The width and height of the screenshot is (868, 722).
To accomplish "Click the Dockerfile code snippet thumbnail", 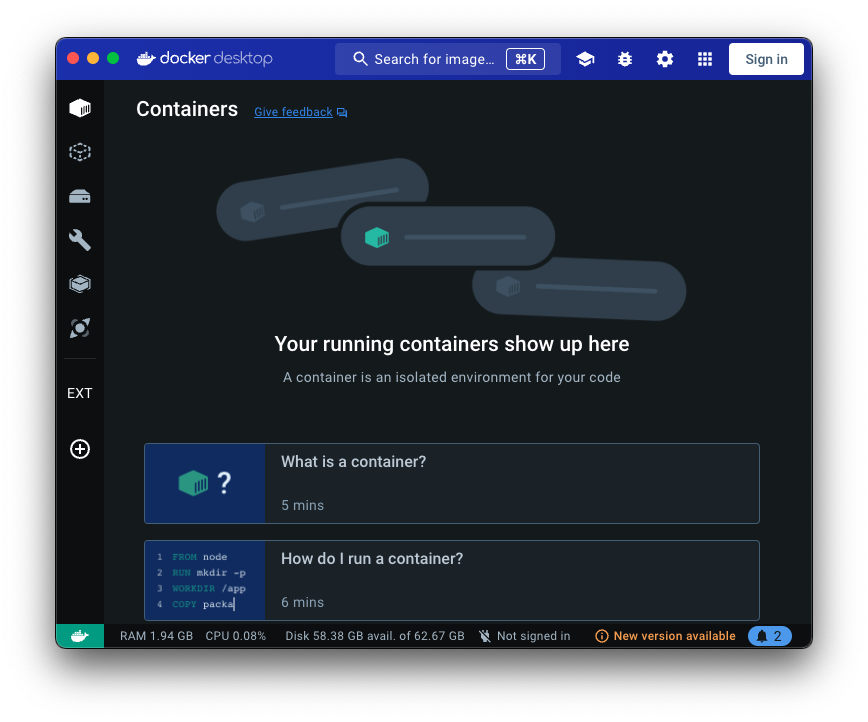I will 205,580.
